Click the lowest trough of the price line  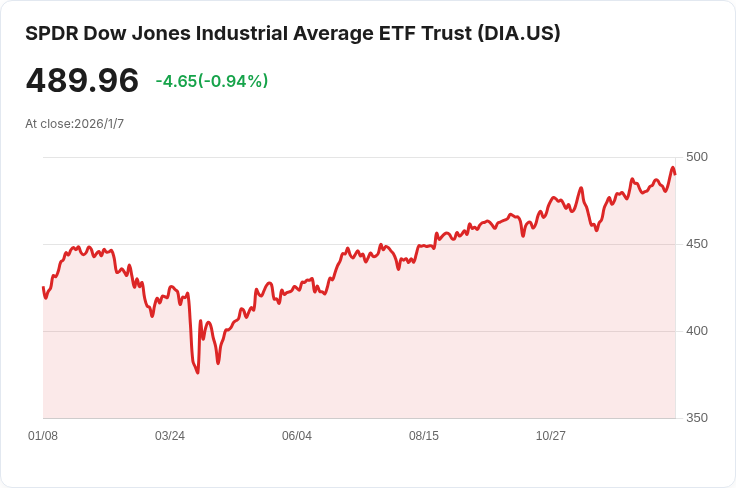pyautogui.click(x=198, y=373)
